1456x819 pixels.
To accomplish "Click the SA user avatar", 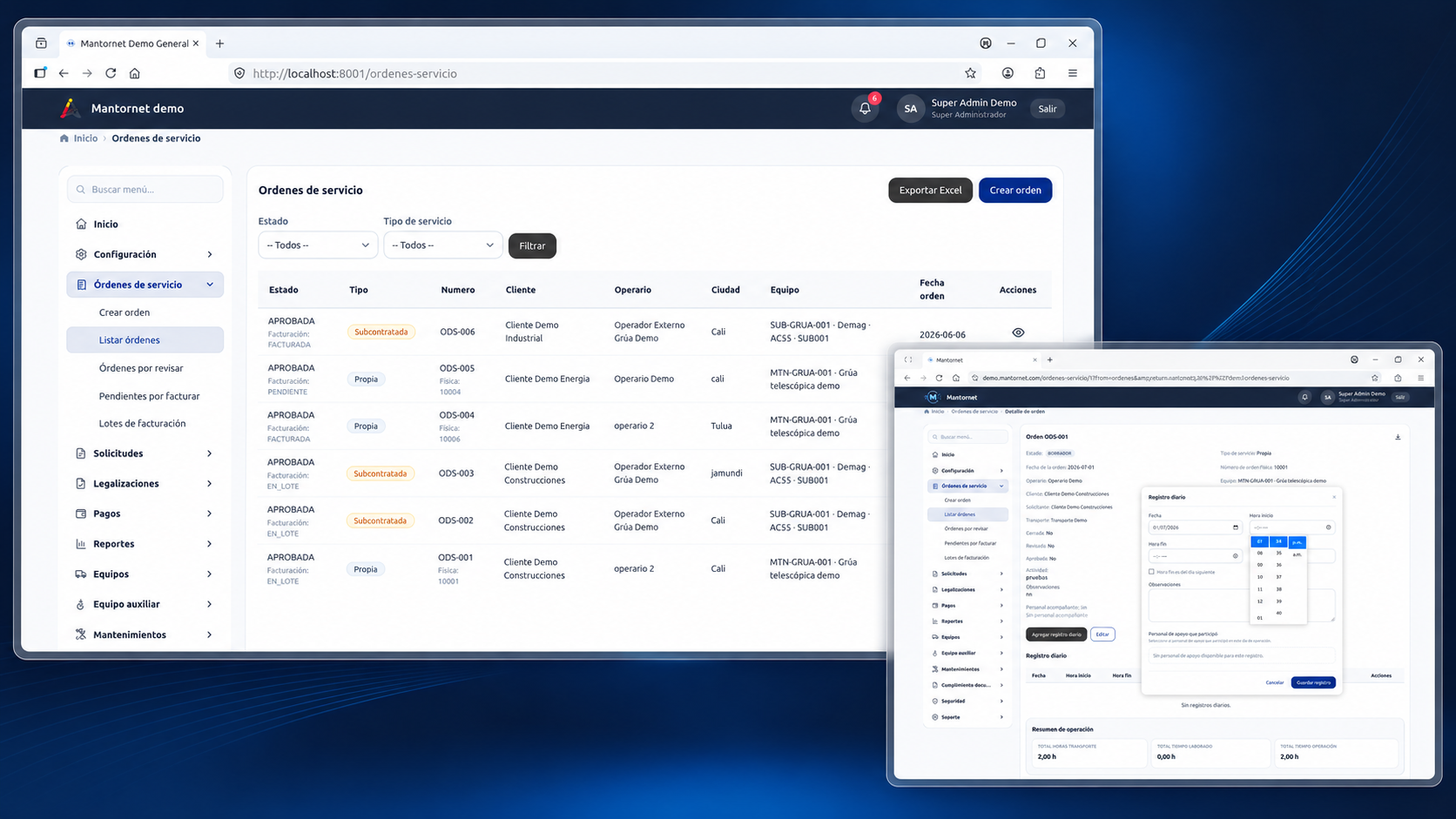I will [x=910, y=109].
